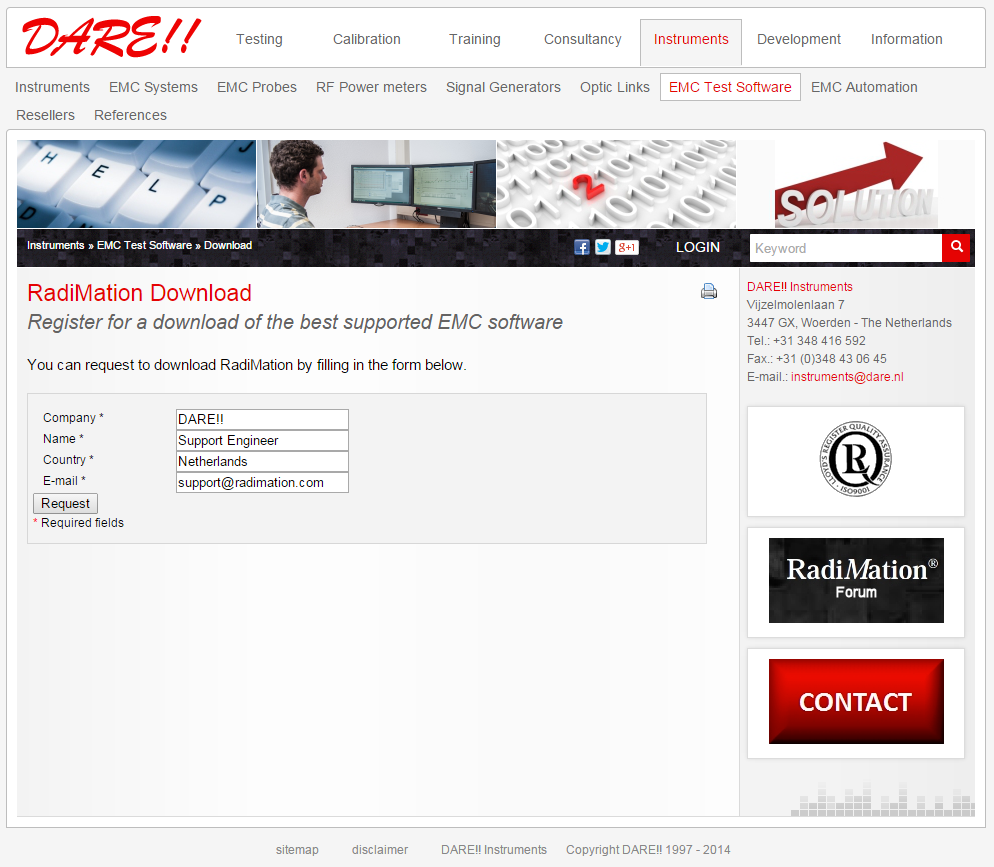Open the RadiMation Forum banner
994x867 pixels.
tap(855, 580)
